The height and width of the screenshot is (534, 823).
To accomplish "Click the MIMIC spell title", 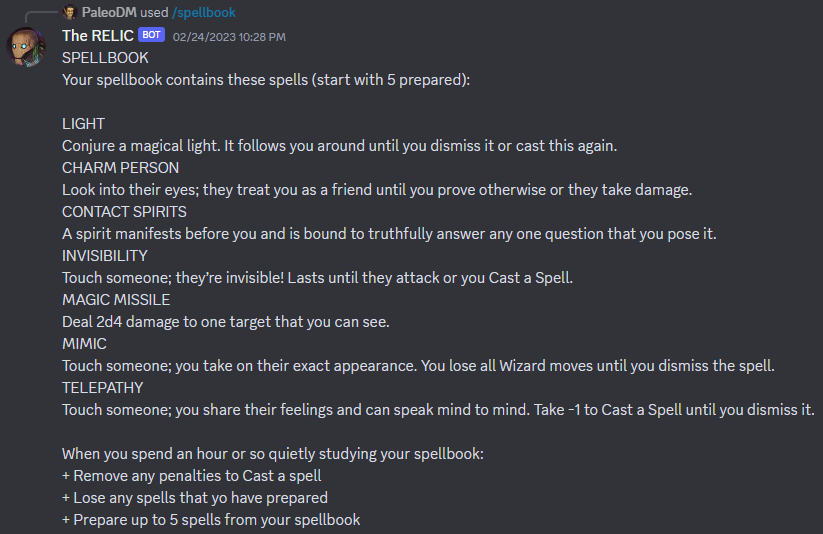I will (x=85, y=344).
